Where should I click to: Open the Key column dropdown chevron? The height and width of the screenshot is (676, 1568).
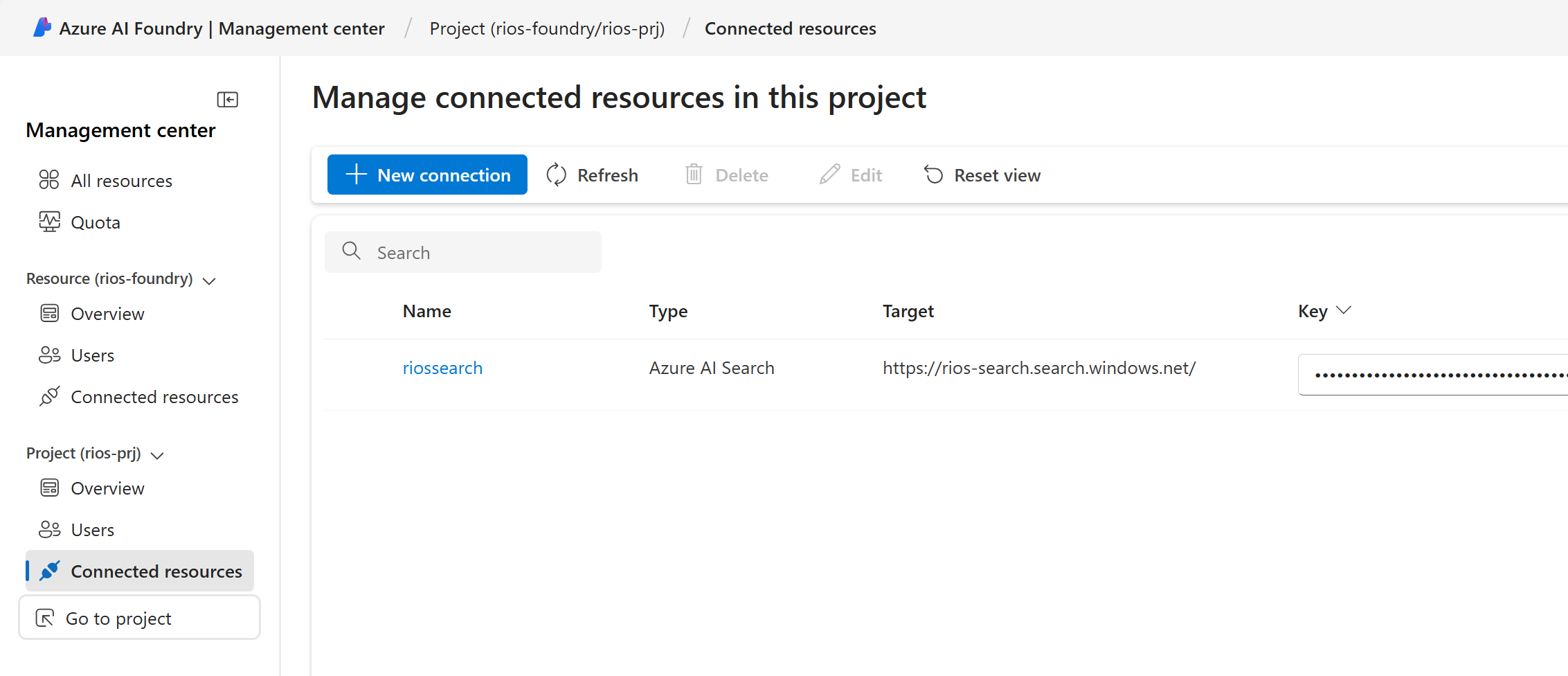tap(1344, 310)
